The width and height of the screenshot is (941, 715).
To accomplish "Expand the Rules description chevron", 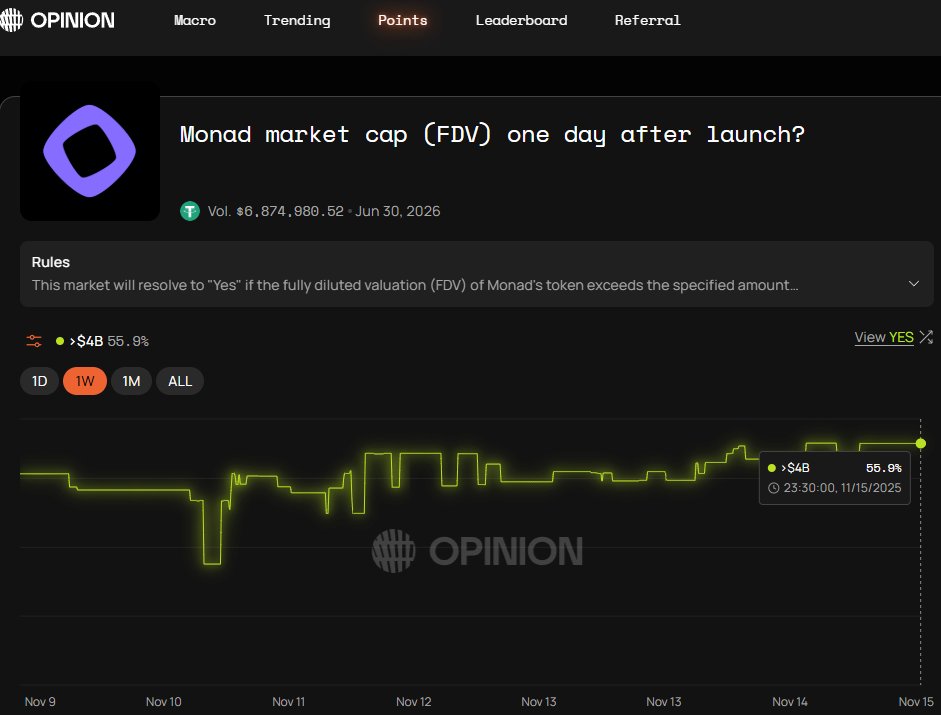I will (913, 284).
